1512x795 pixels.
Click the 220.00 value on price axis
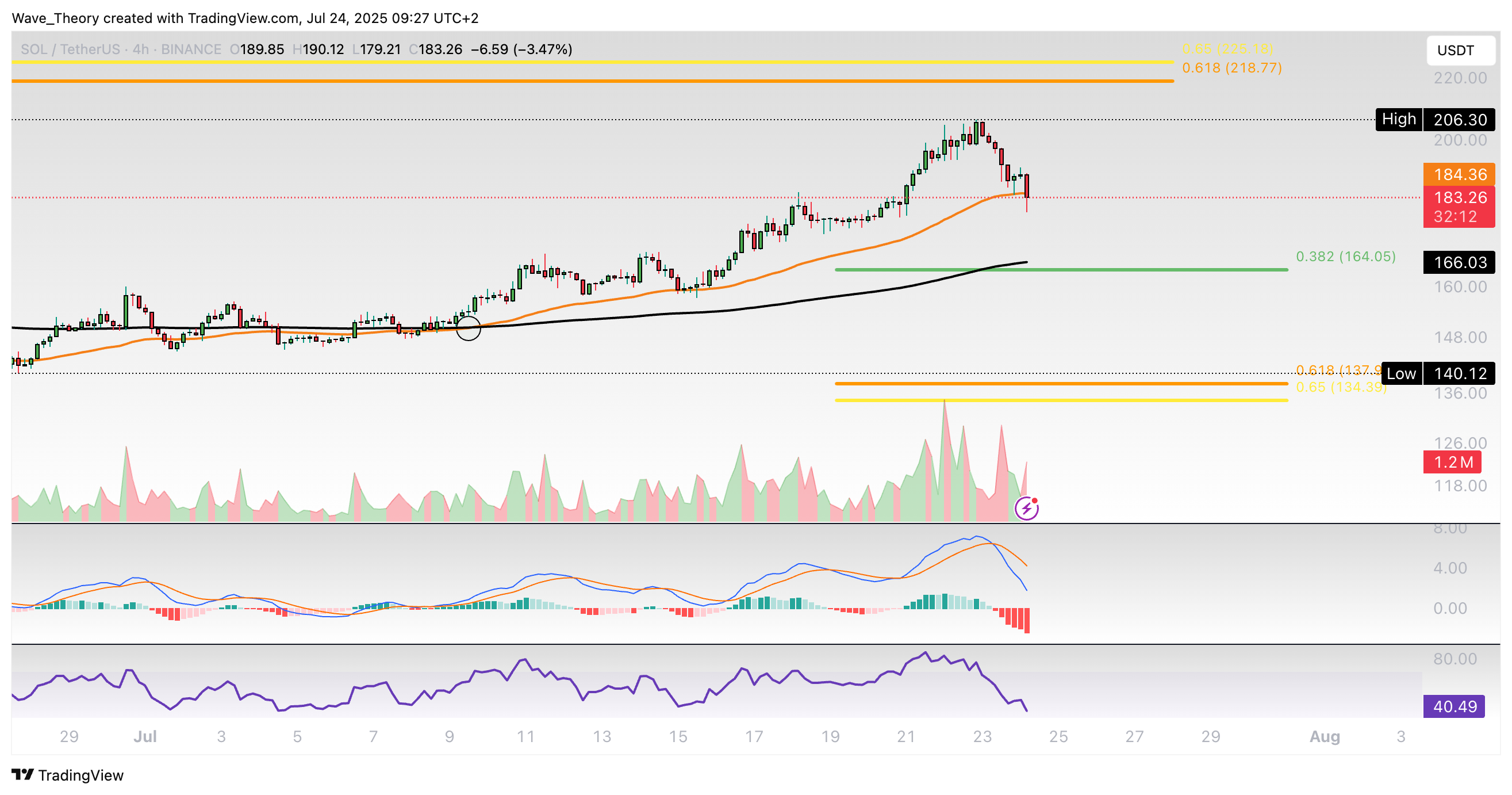pyautogui.click(x=1460, y=78)
